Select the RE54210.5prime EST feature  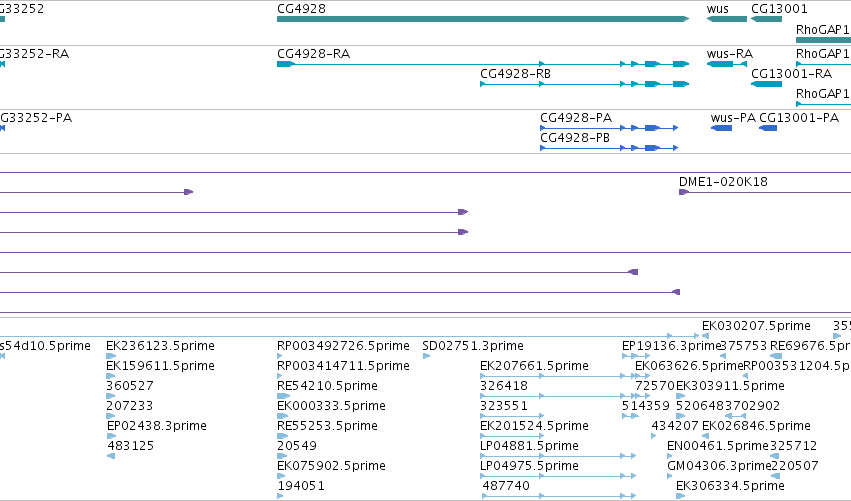(283, 396)
